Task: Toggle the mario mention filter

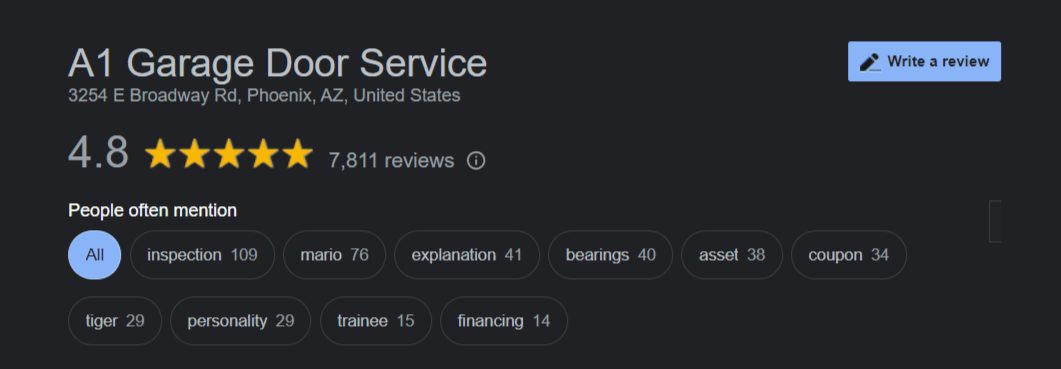Action: click(x=334, y=255)
